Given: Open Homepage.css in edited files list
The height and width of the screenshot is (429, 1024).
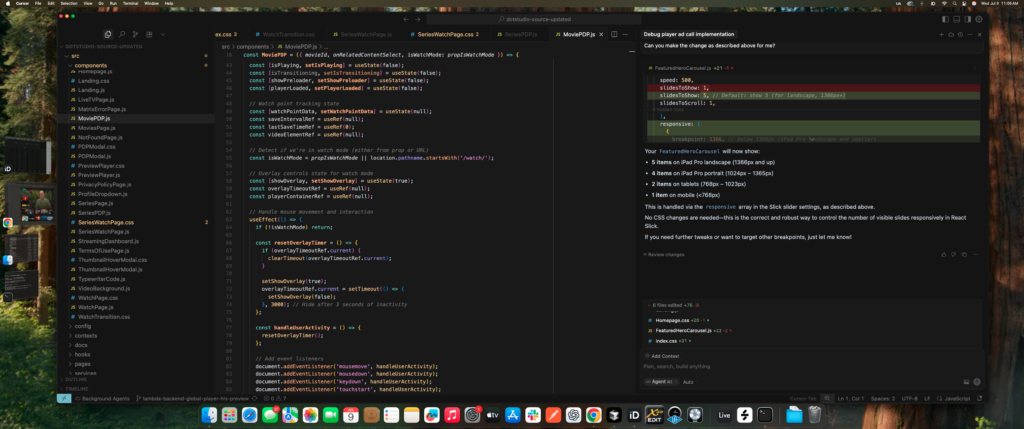Looking at the screenshot, I should (x=673, y=321).
